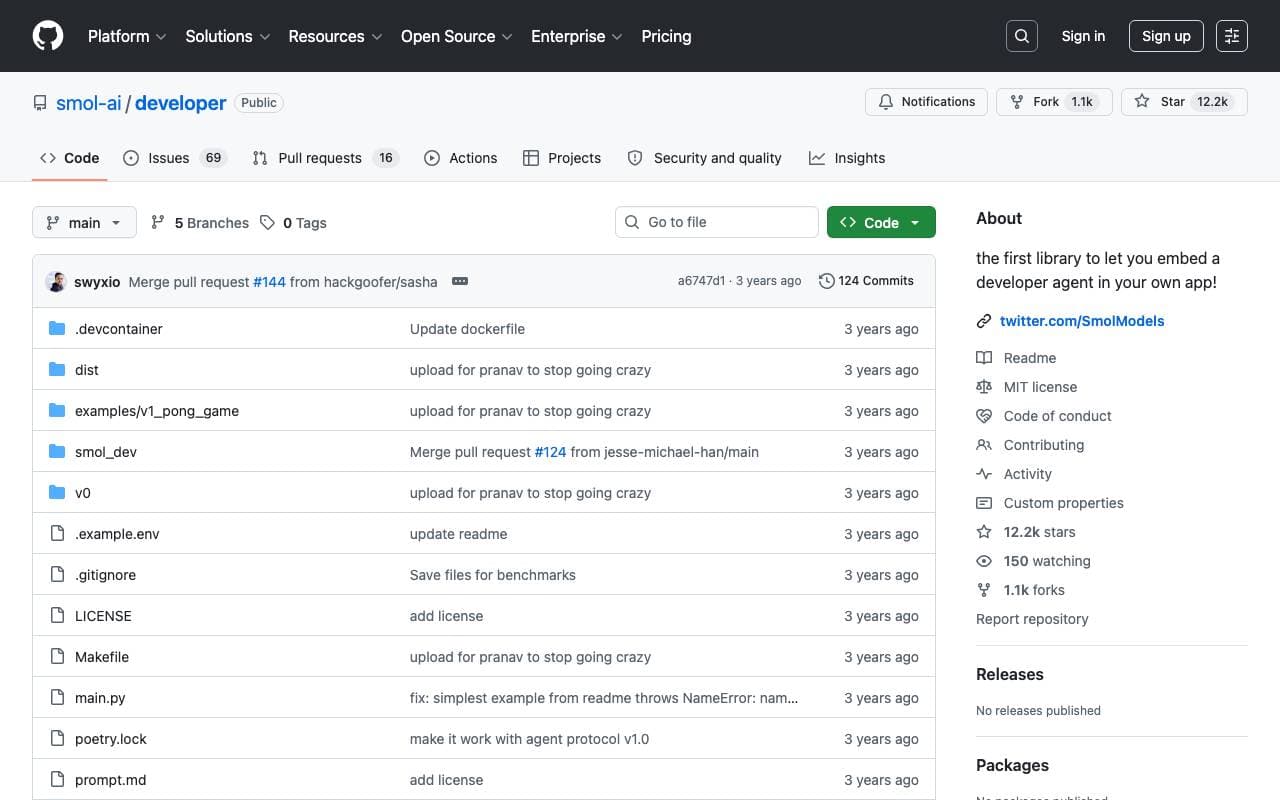This screenshot has height=800, width=1280.
Task: Open the green Code dropdown button
Action: point(881,222)
